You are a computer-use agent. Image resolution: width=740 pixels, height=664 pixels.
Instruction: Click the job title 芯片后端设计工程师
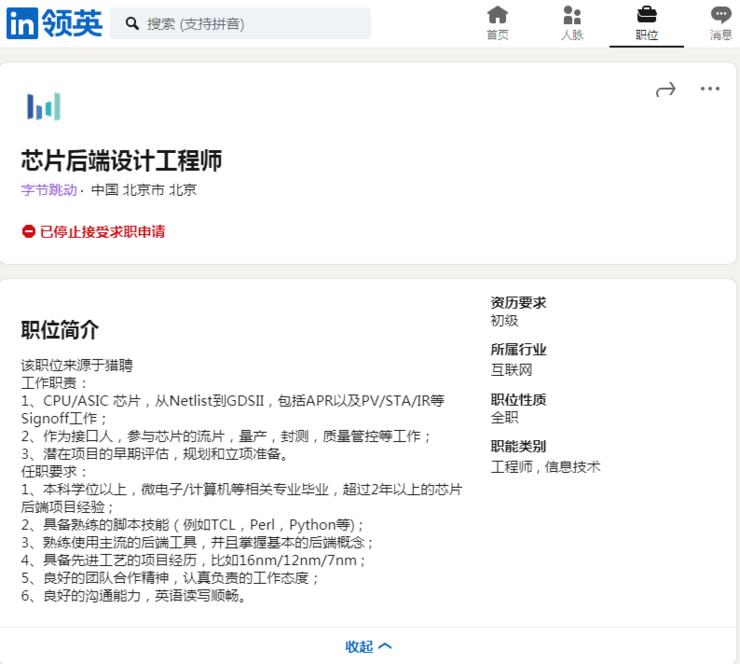click(x=121, y=160)
